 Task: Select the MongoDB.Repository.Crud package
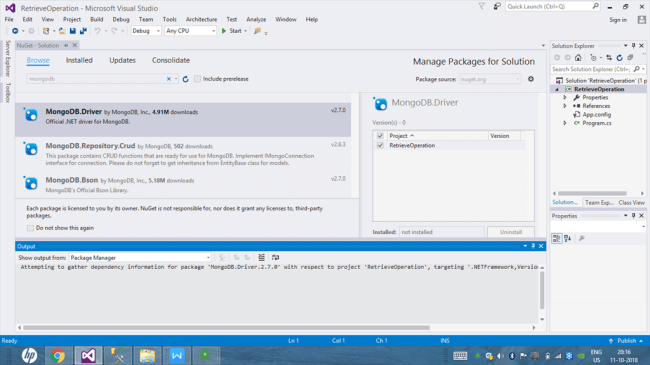click(183, 154)
